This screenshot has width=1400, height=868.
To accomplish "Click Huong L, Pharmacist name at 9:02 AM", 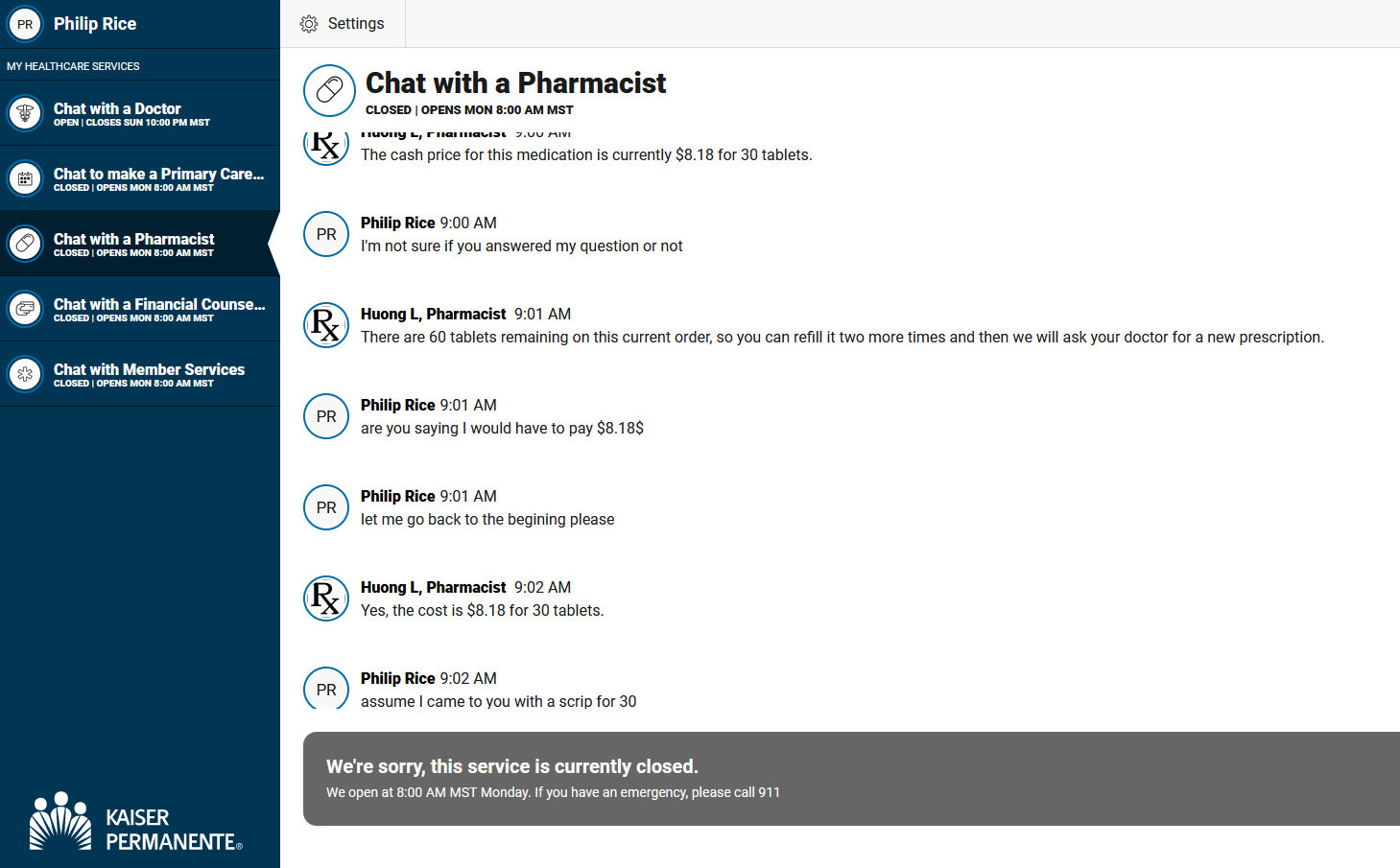I will (433, 587).
